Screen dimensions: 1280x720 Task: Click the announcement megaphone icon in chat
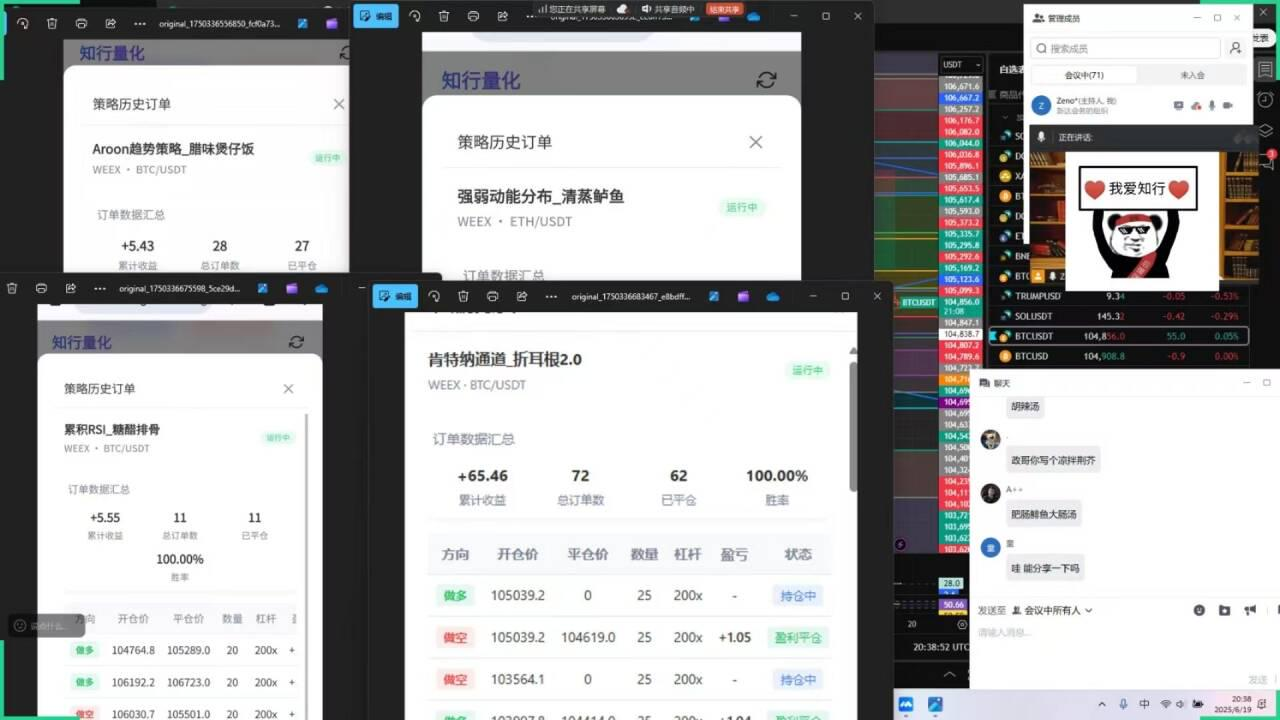click(1250, 610)
